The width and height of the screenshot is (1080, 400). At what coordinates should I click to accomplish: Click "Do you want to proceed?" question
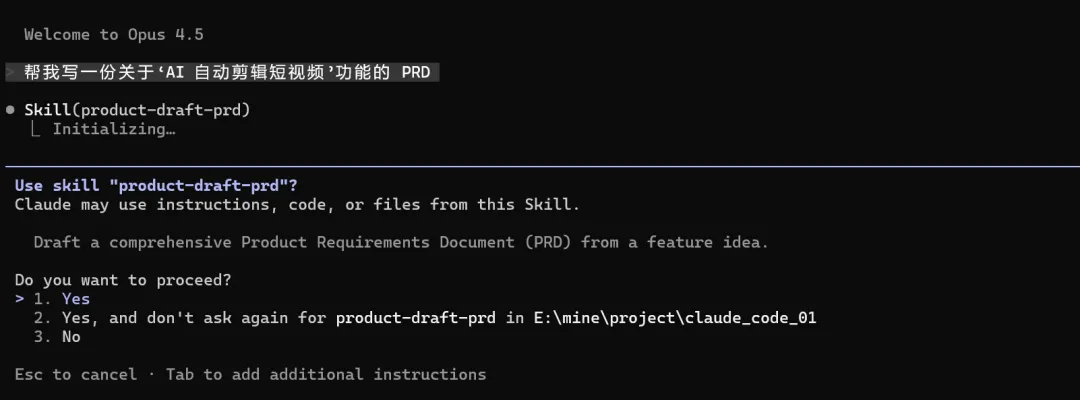tap(122, 280)
